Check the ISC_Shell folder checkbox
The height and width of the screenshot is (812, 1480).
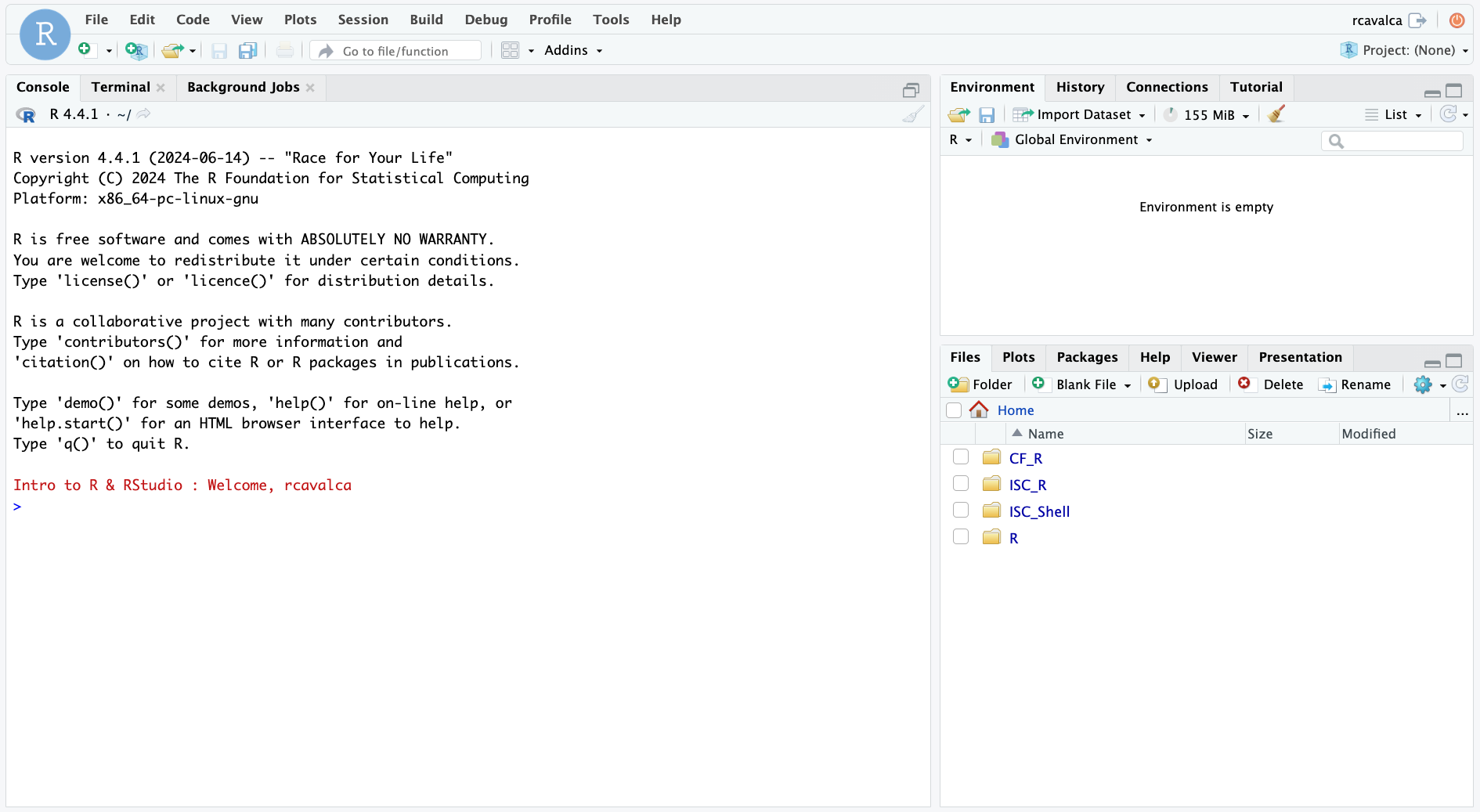(x=961, y=510)
